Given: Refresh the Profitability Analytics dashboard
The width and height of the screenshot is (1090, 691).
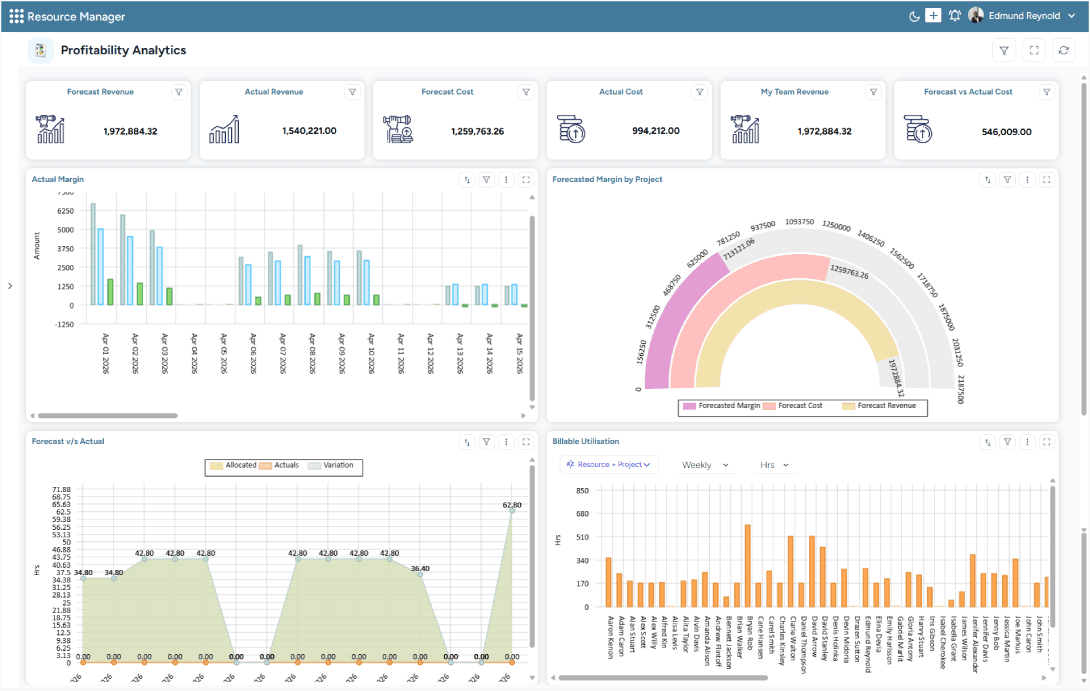Looking at the screenshot, I should pyautogui.click(x=1064, y=51).
